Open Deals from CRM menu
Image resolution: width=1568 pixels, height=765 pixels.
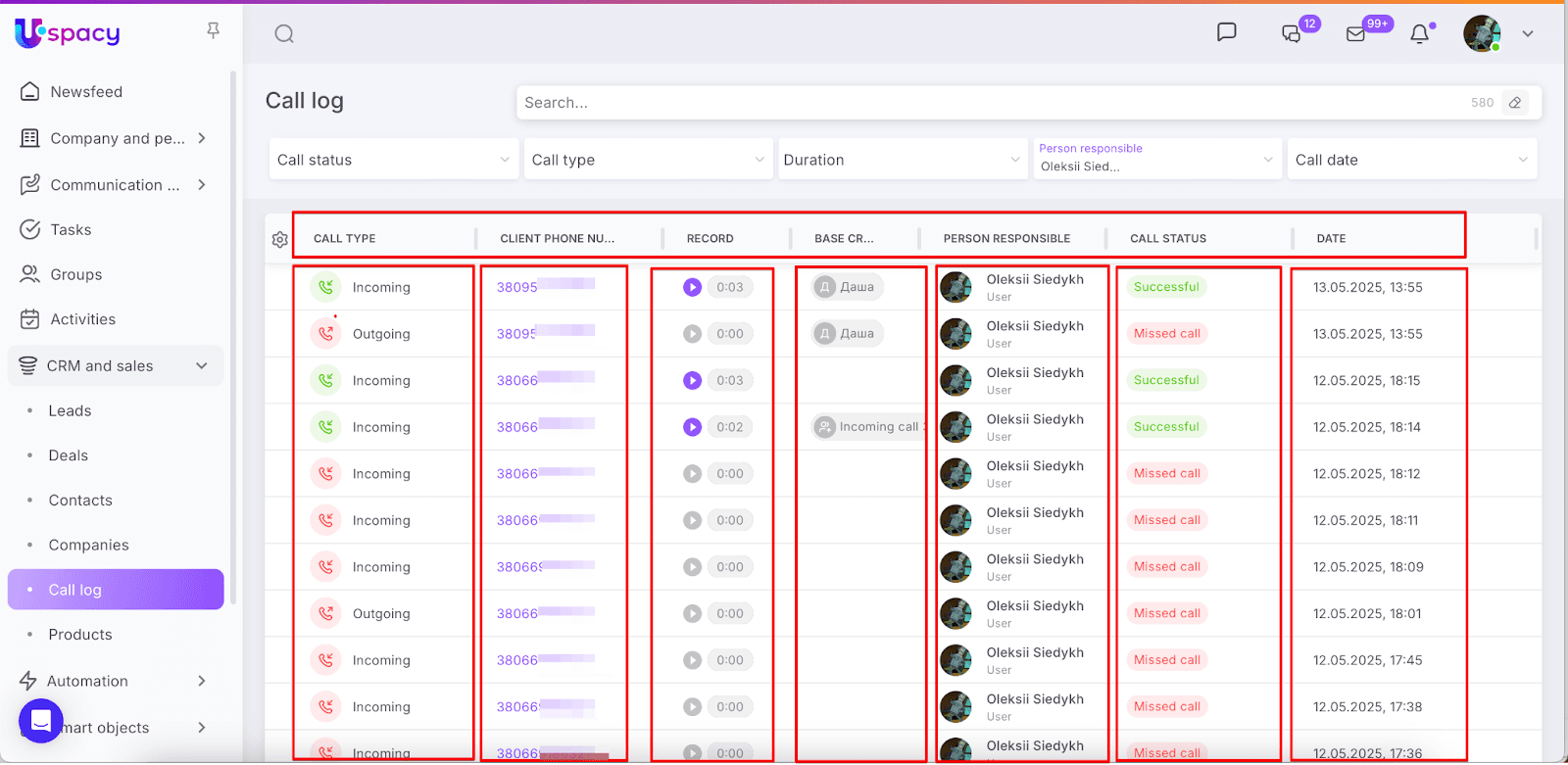pyautogui.click(x=69, y=455)
